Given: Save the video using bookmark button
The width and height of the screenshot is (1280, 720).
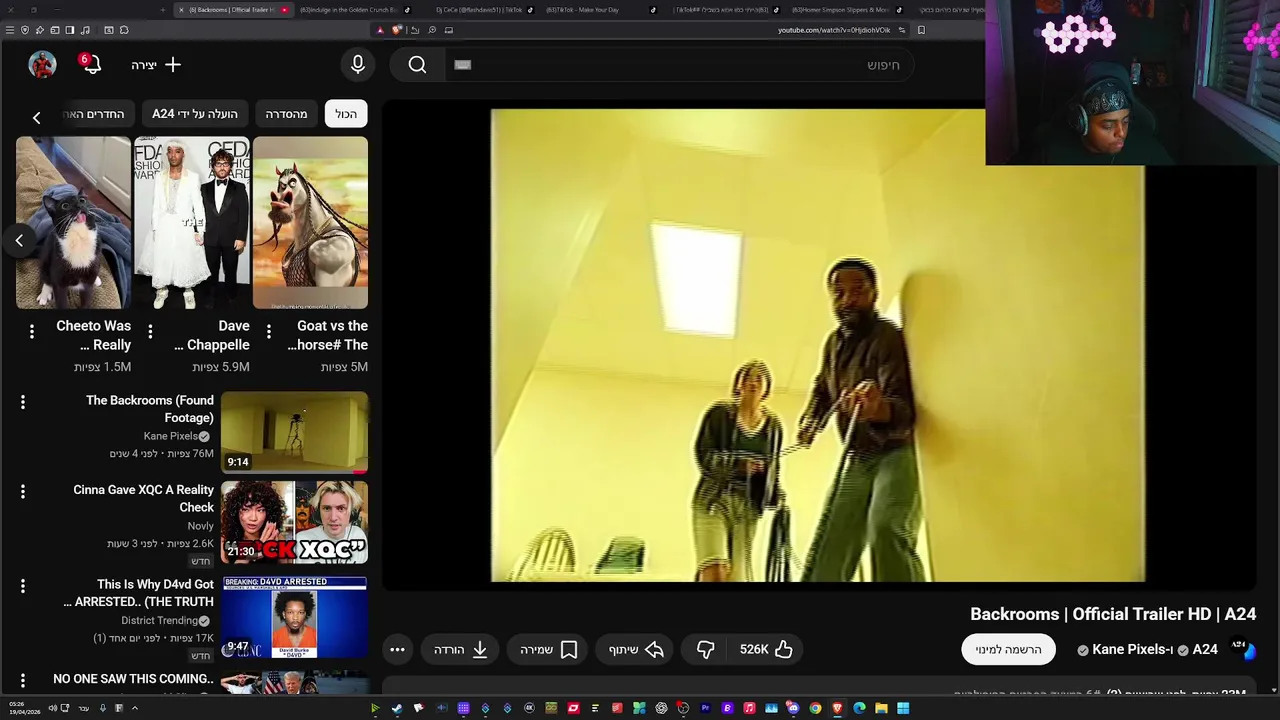Looking at the screenshot, I should tap(549, 650).
